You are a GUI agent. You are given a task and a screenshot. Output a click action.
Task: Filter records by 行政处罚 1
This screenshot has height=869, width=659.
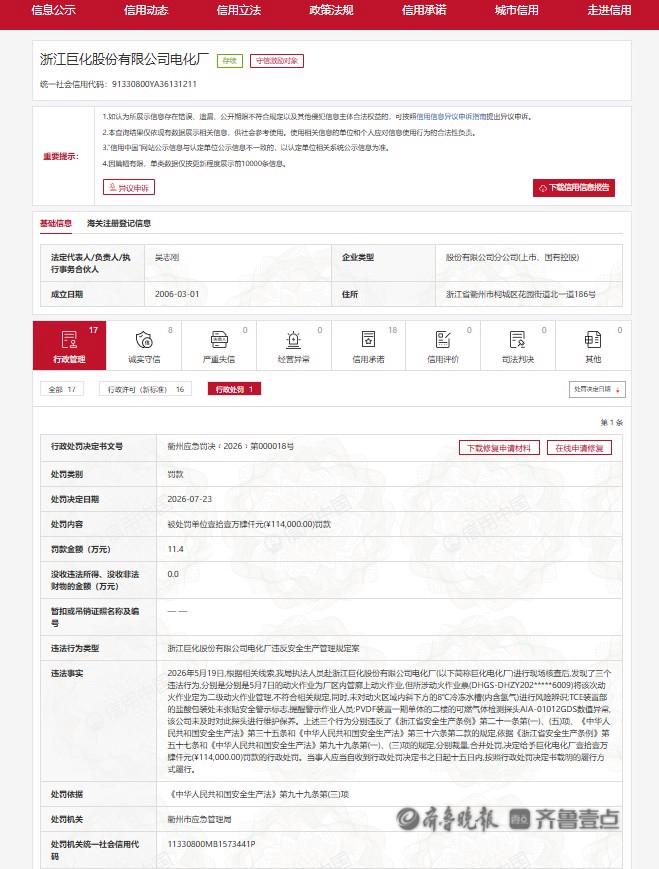234,390
